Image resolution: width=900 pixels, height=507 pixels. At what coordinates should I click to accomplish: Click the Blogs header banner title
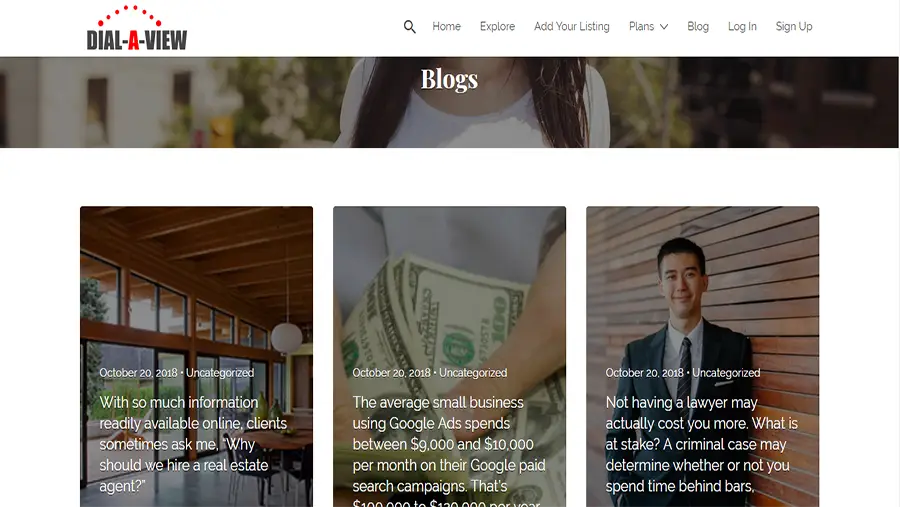tap(449, 79)
